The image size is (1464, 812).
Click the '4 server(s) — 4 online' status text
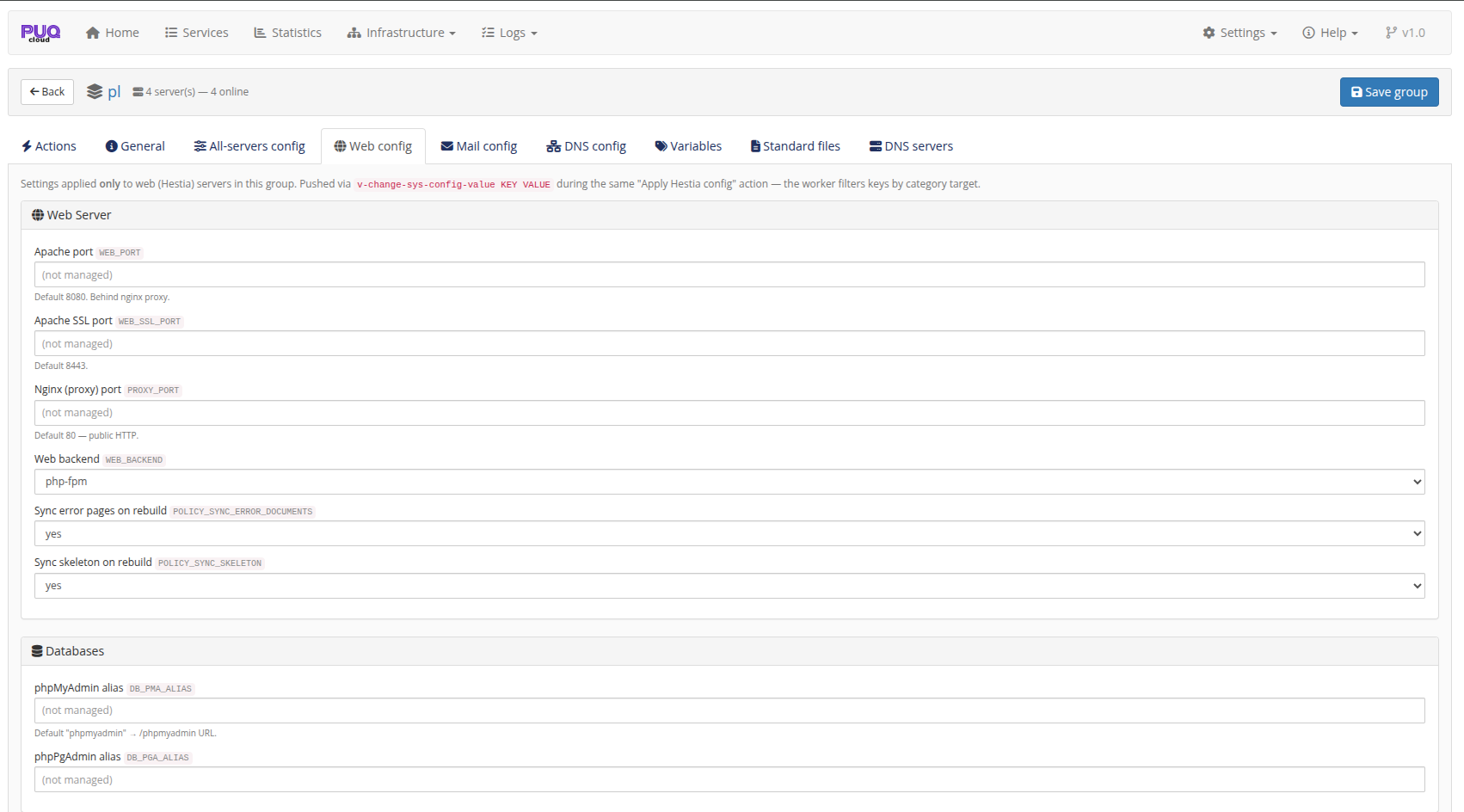pyautogui.click(x=197, y=92)
